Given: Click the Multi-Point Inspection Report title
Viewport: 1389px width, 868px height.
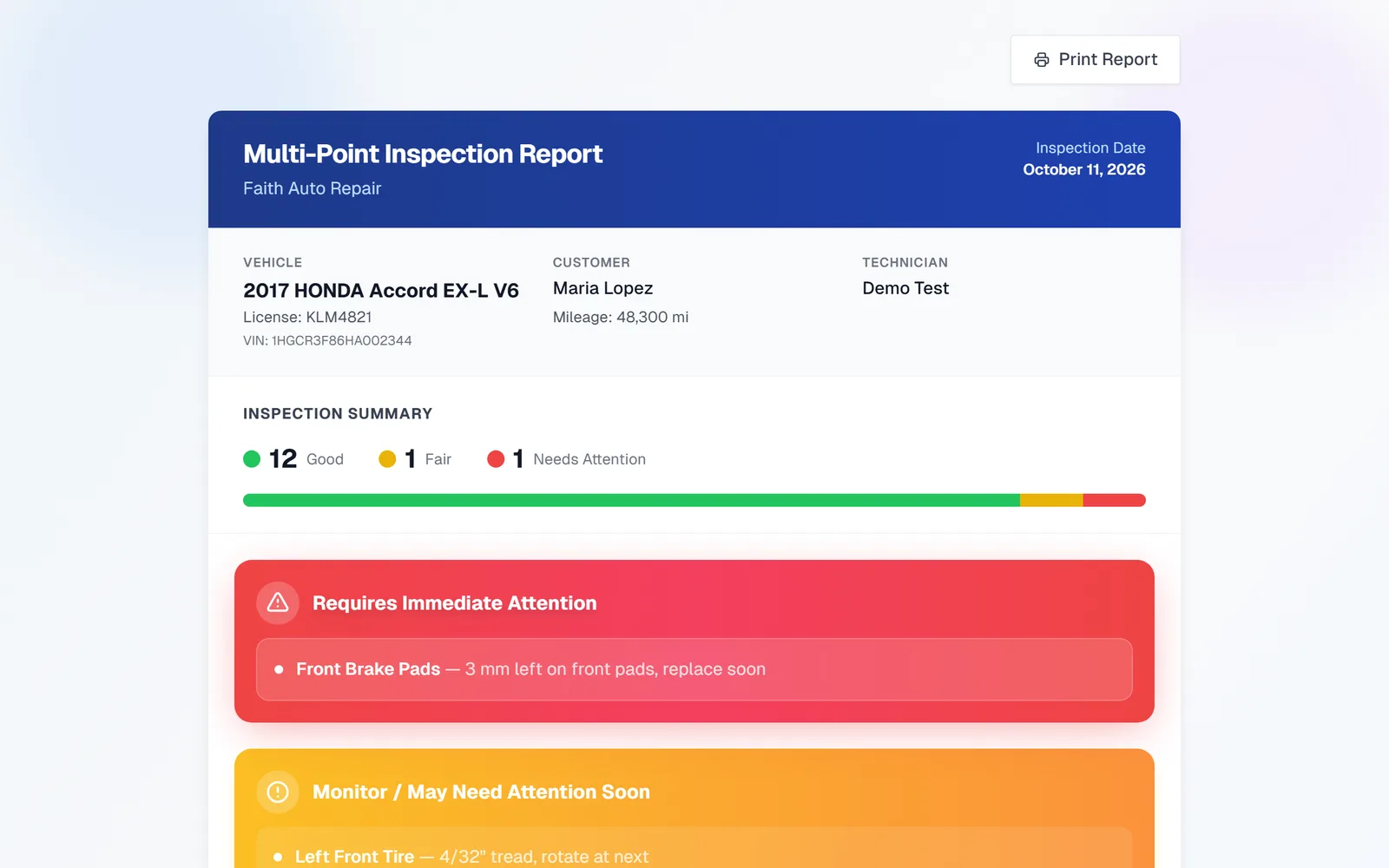Looking at the screenshot, I should (423, 154).
